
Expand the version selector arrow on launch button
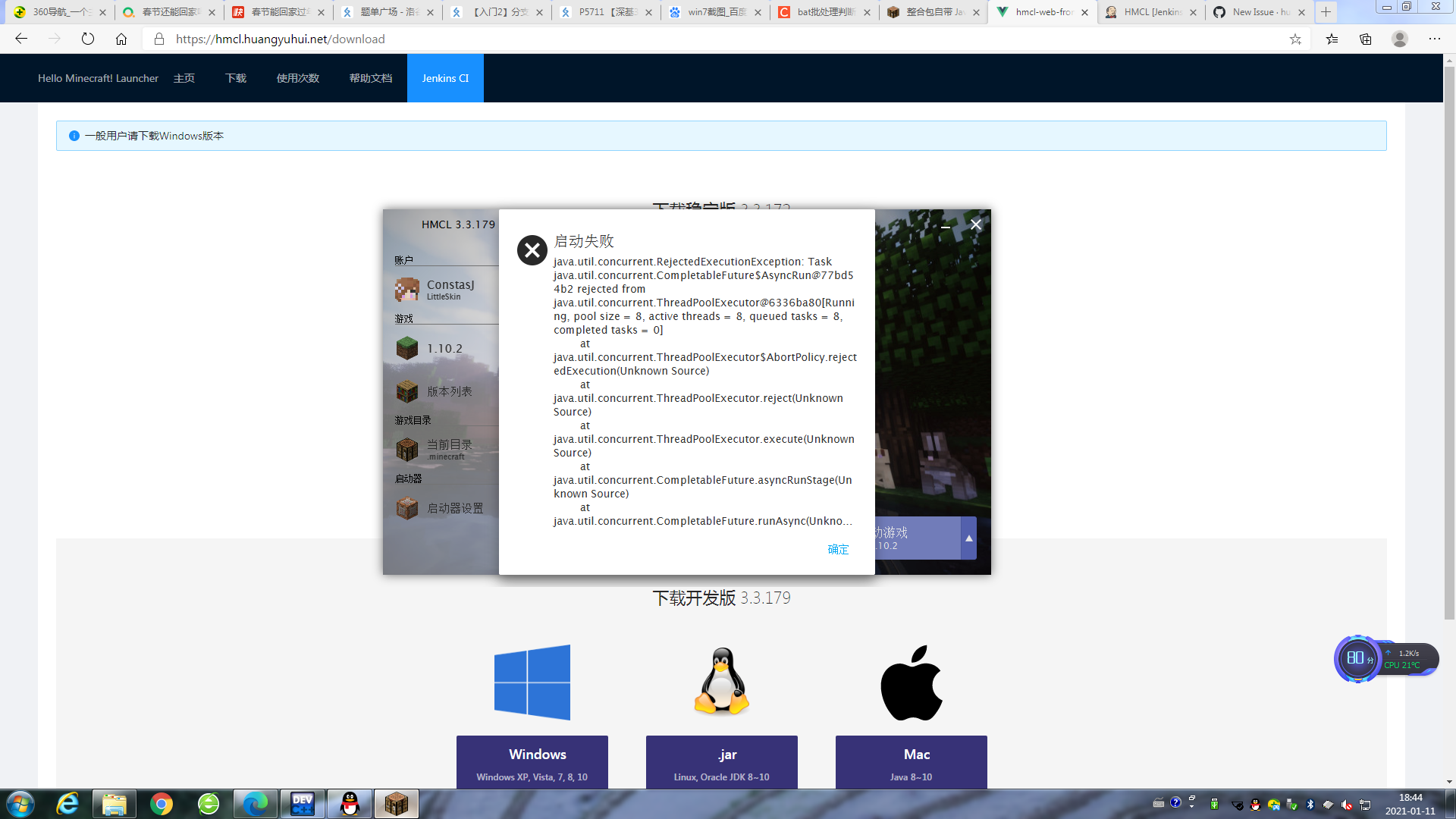[x=969, y=538]
